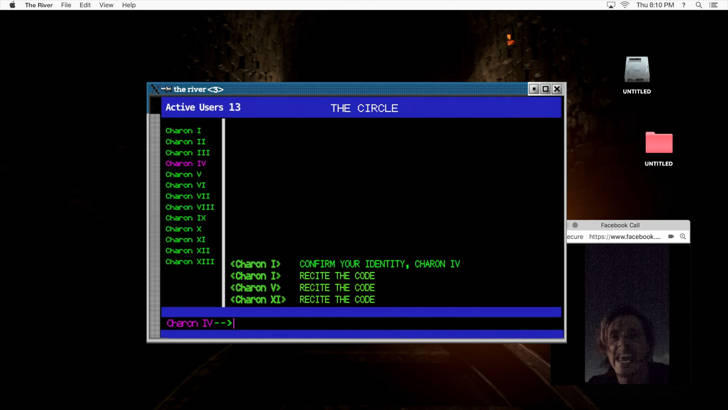The width and height of the screenshot is (728, 410).
Task: Click camera icon in Facebook Call address bar
Action: [671, 237]
